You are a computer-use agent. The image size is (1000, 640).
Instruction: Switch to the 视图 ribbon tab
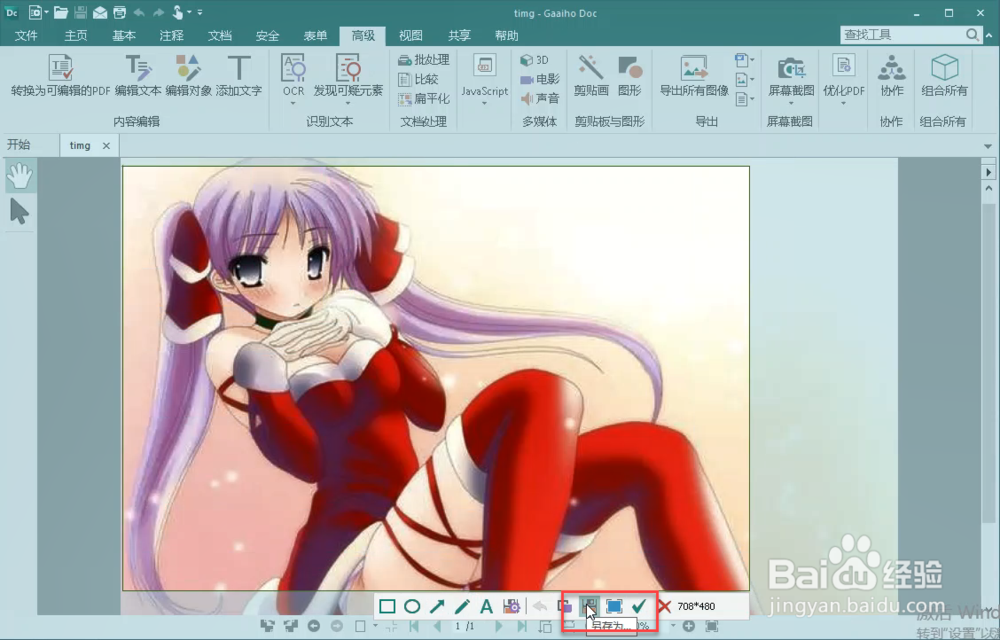411,36
